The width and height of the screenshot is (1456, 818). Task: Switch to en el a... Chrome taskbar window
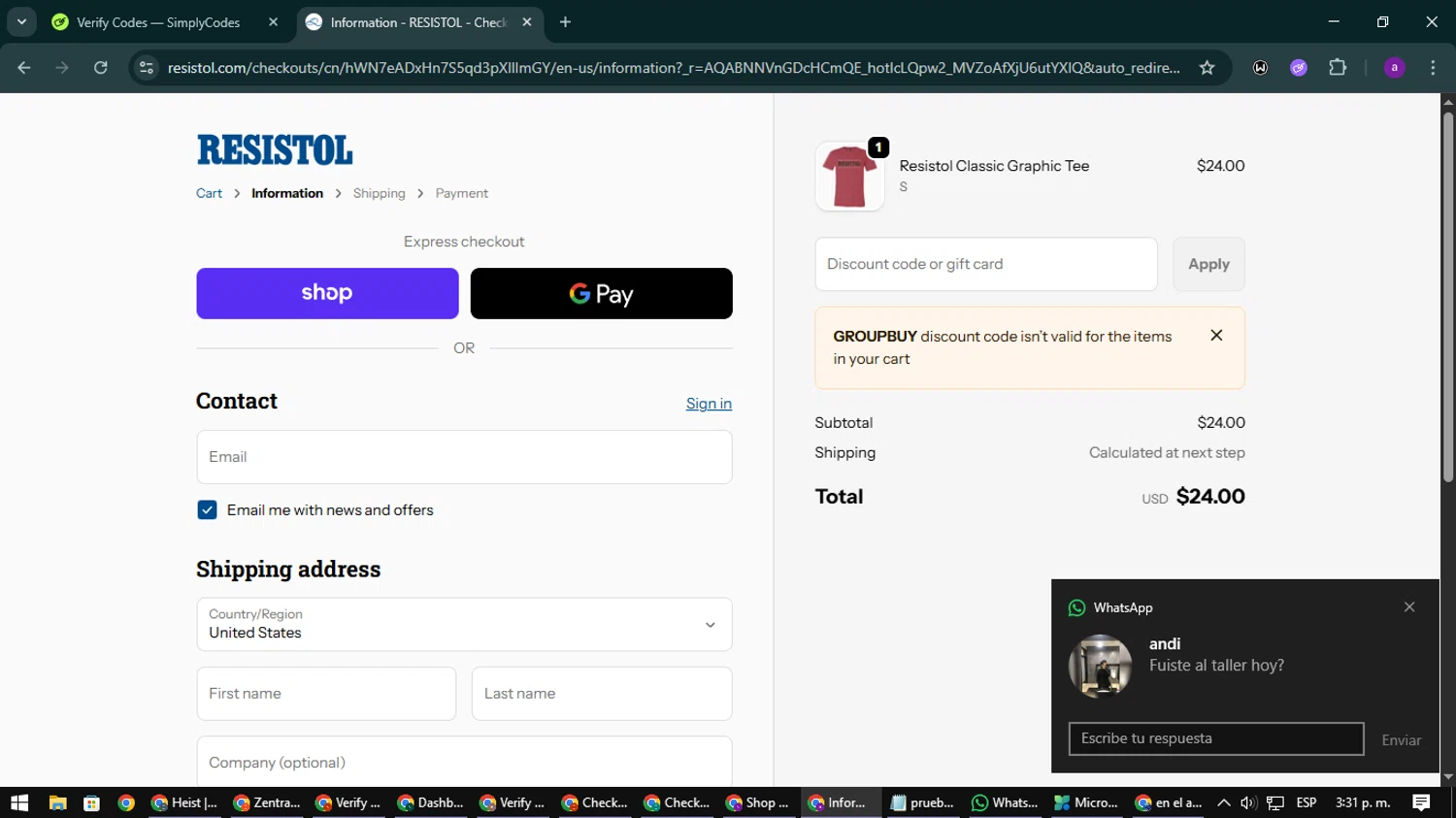click(x=1169, y=802)
